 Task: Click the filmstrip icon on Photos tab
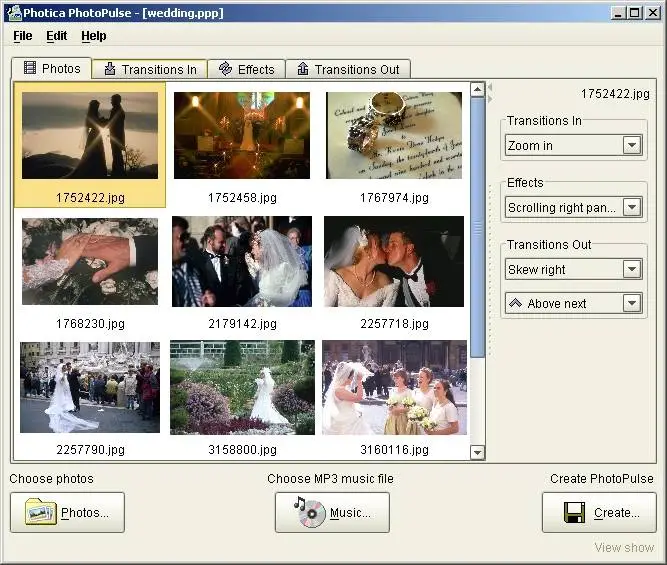[30, 68]
